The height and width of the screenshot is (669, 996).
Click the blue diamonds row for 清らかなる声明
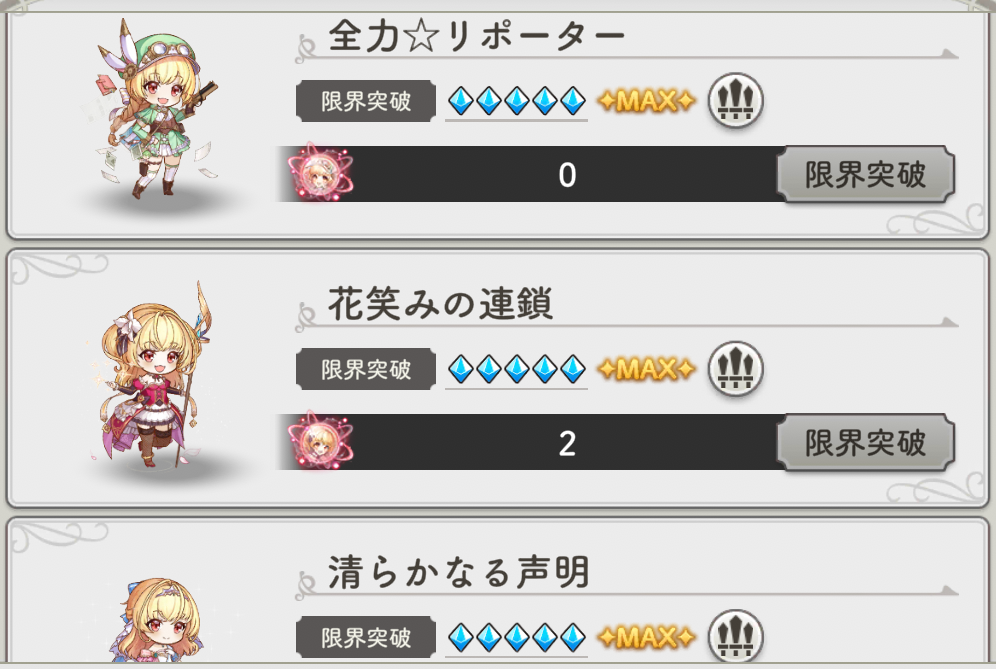click(x=516, y=637)
